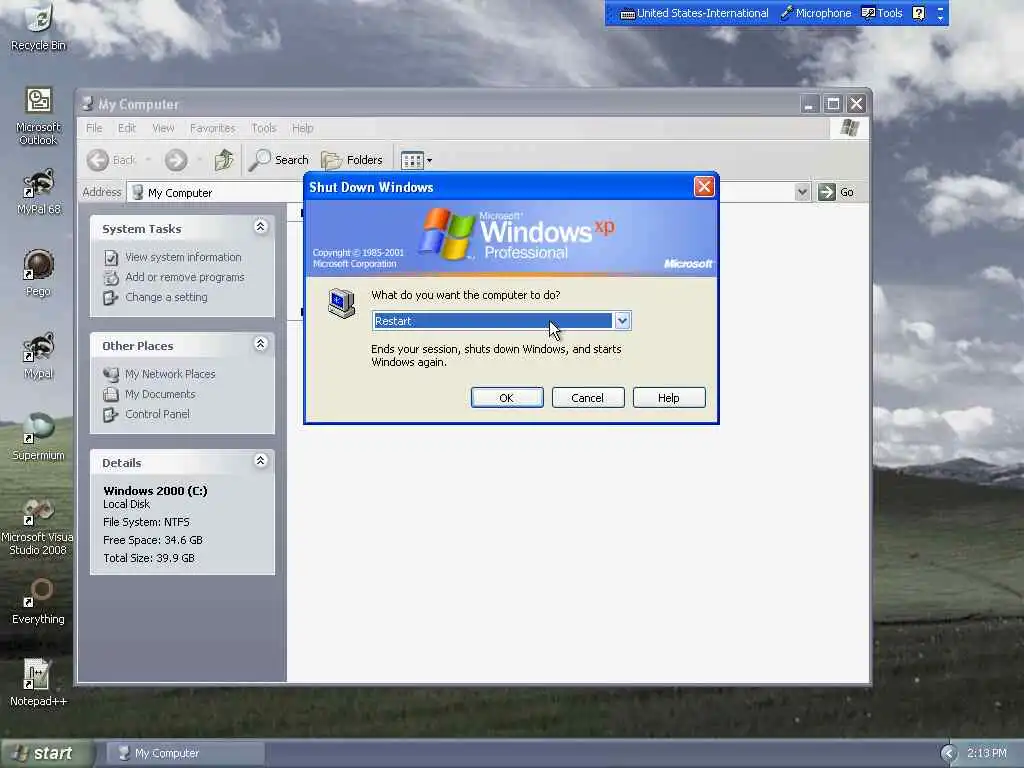1024x768 pixels.
Task: Expand hidden tray icons arrow
Action: (950, 754)
